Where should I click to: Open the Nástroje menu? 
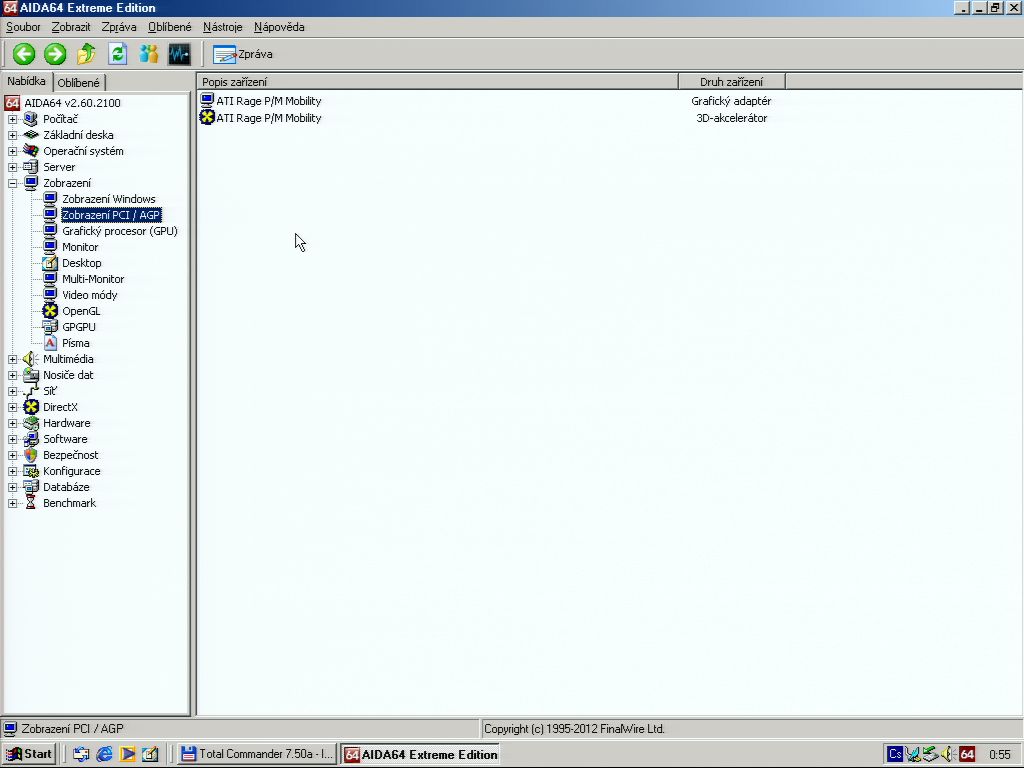223,27
